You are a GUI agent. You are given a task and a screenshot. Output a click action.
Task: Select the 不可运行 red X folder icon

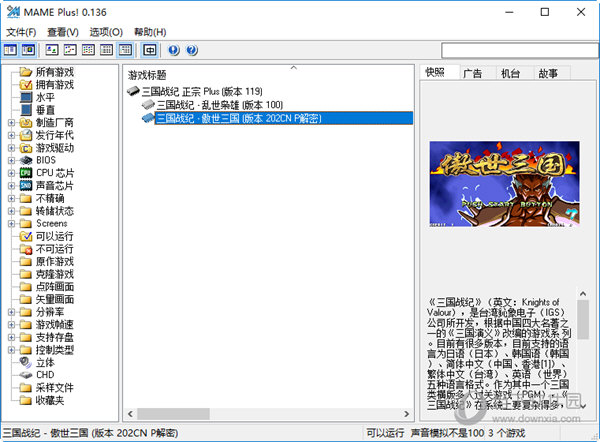26,249
